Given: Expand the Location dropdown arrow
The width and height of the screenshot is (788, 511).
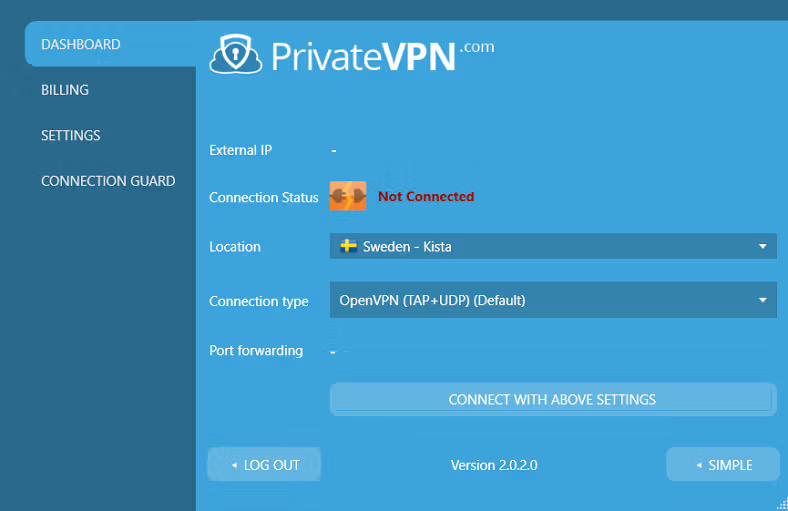Looking at the screenshot, I should [x=763, y=246].
